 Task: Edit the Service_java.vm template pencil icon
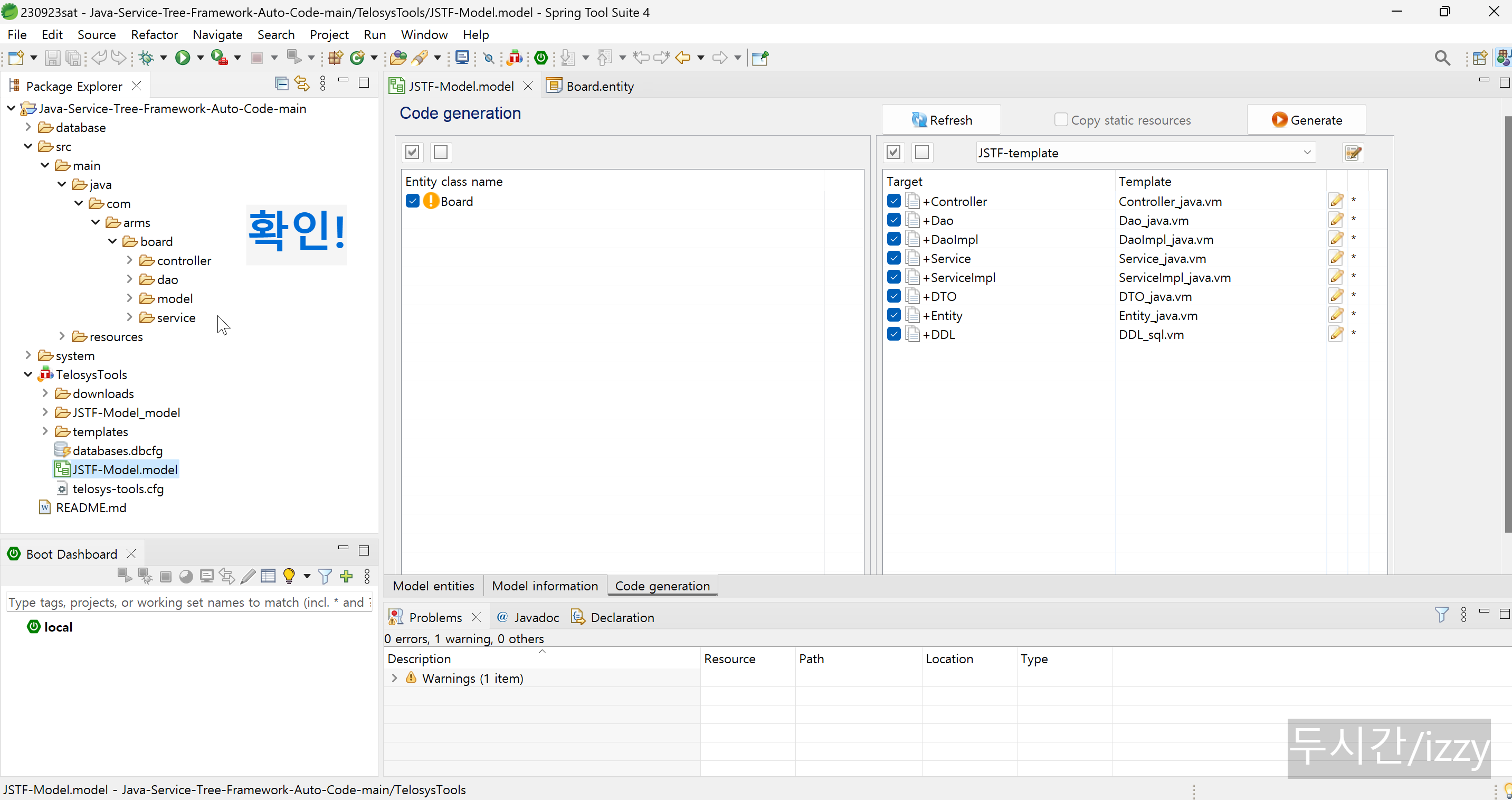(1336, 258)
